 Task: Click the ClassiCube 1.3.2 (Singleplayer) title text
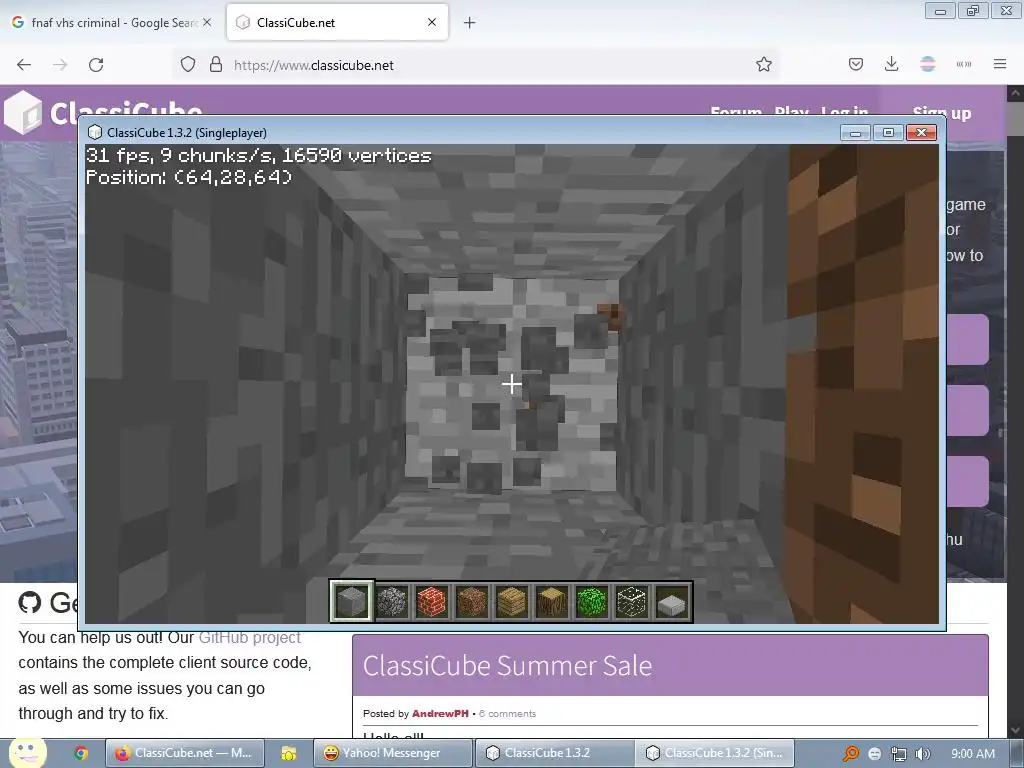pos(187,133)
